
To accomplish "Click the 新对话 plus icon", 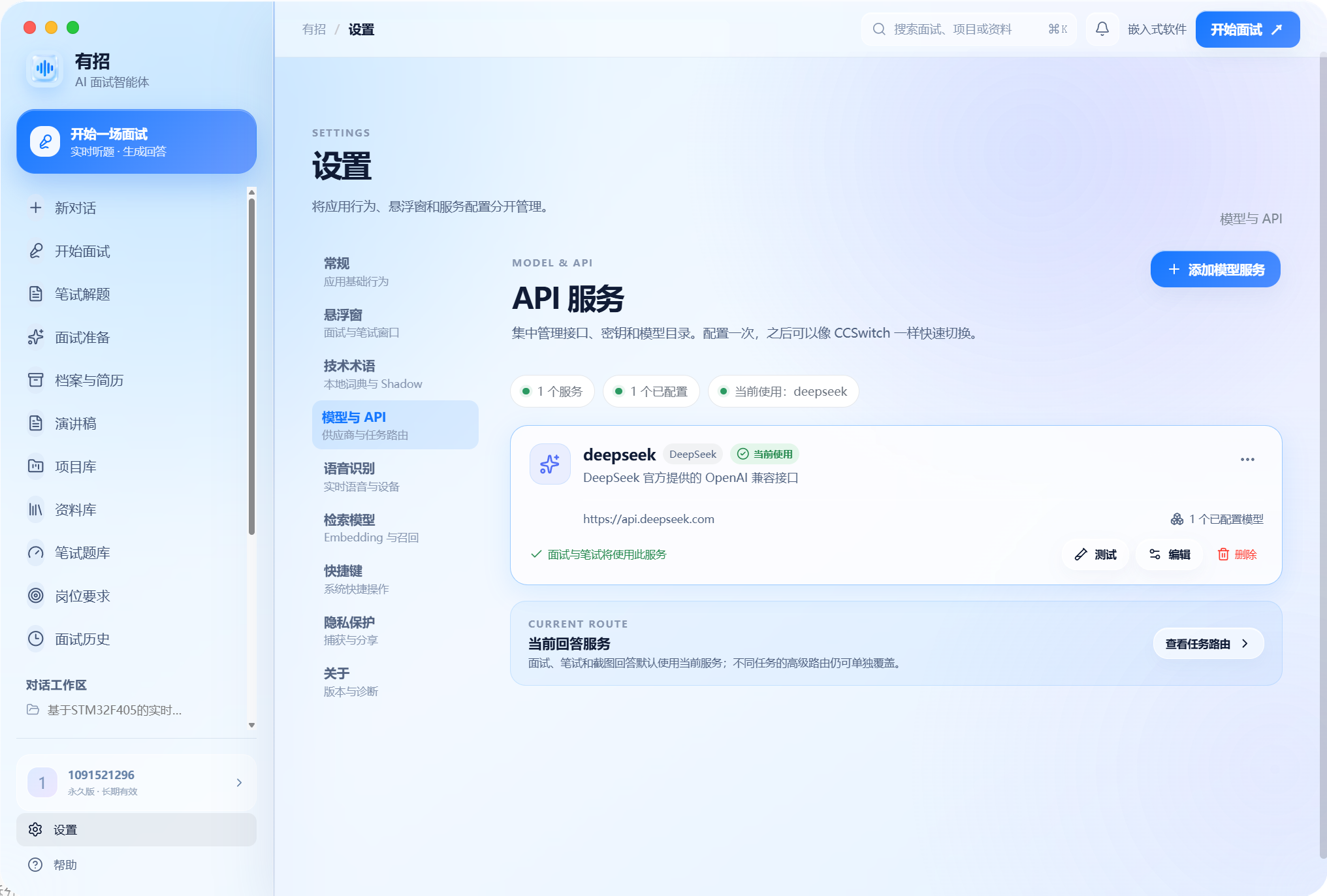I will [x=36, y=208].
